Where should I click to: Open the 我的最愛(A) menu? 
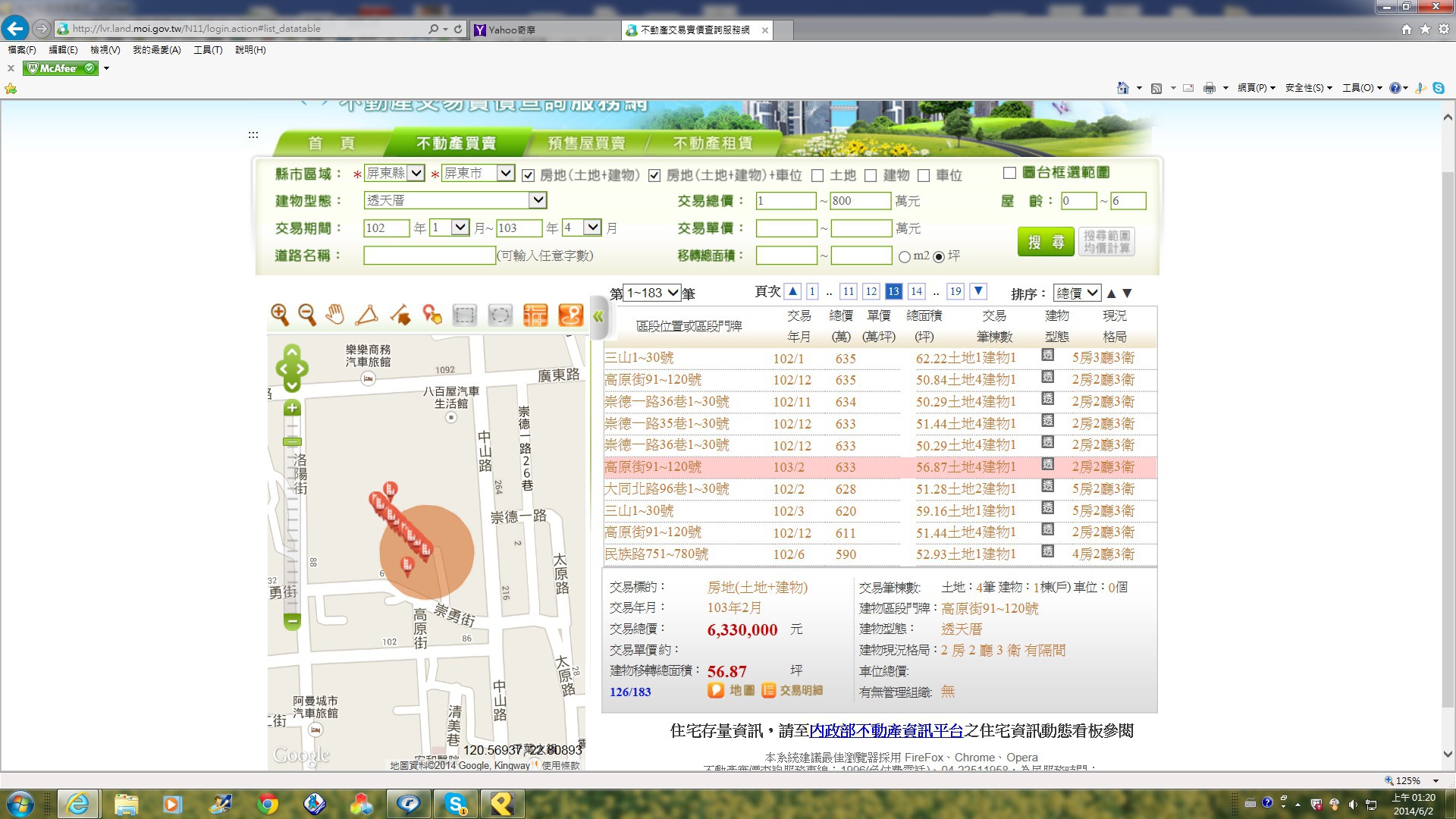pyautogui.click(x=157, y=50)
